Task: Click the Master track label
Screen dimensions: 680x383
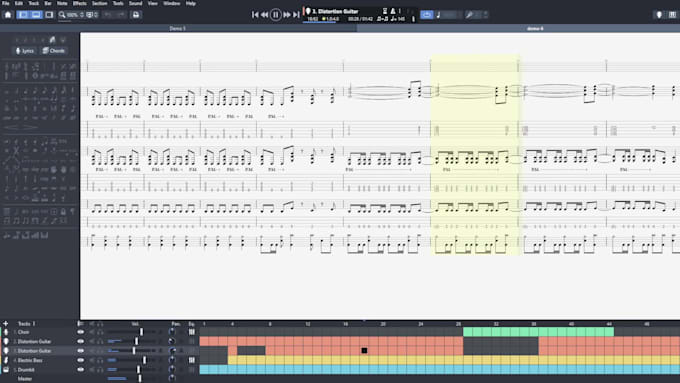Action: click(25, 379)
